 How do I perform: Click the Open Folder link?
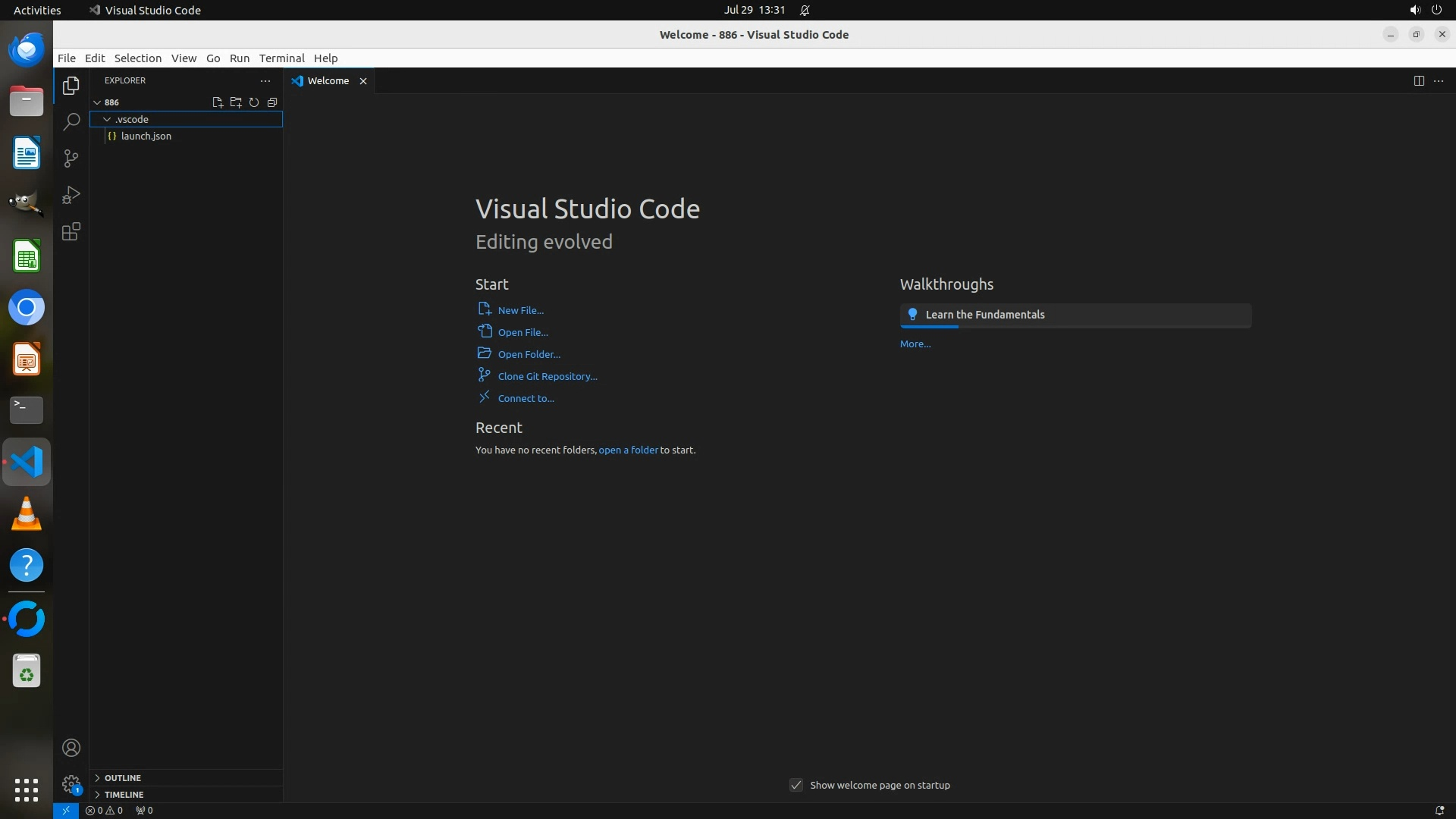pos(529,355)
